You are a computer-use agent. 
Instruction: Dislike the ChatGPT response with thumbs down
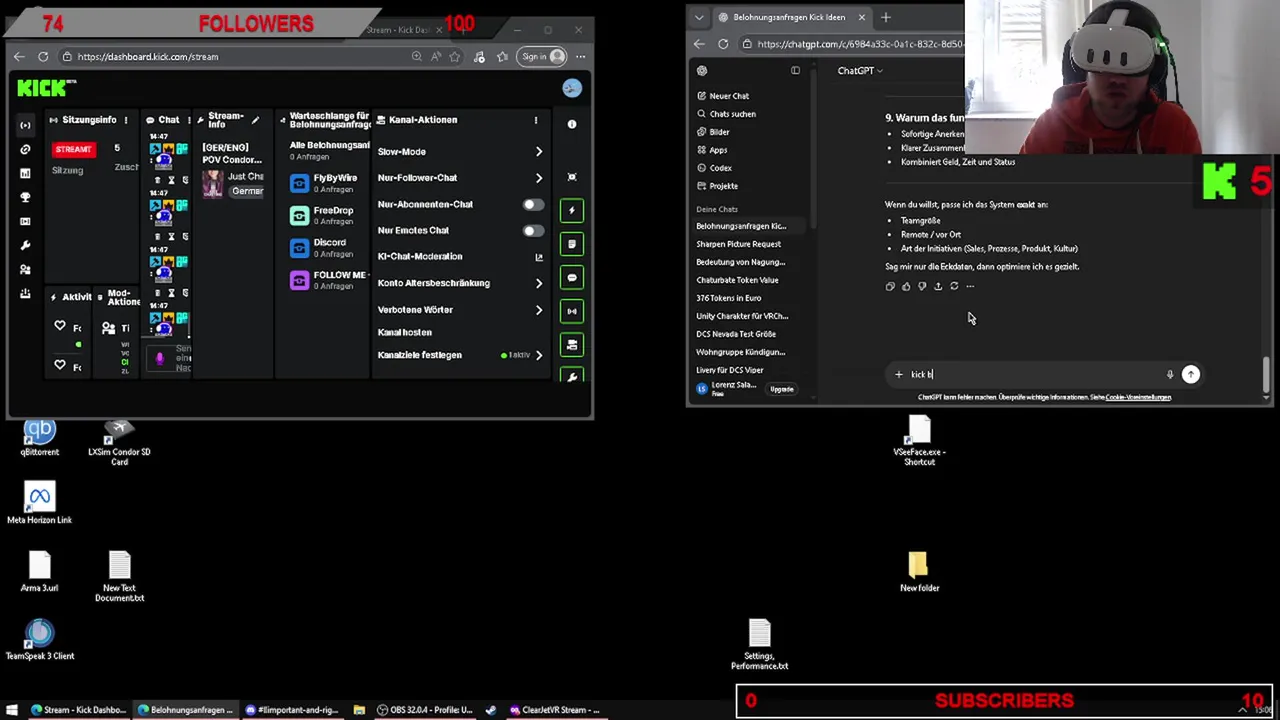click(922, 287)
